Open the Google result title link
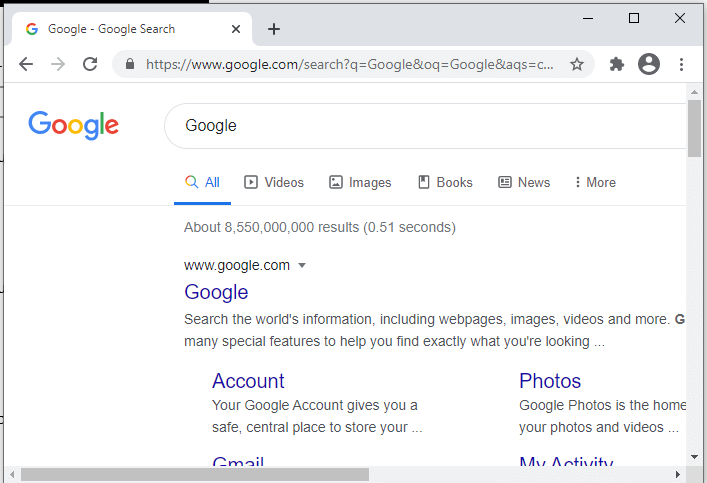This screenshot has width=707, height=483. click(216, 292)
